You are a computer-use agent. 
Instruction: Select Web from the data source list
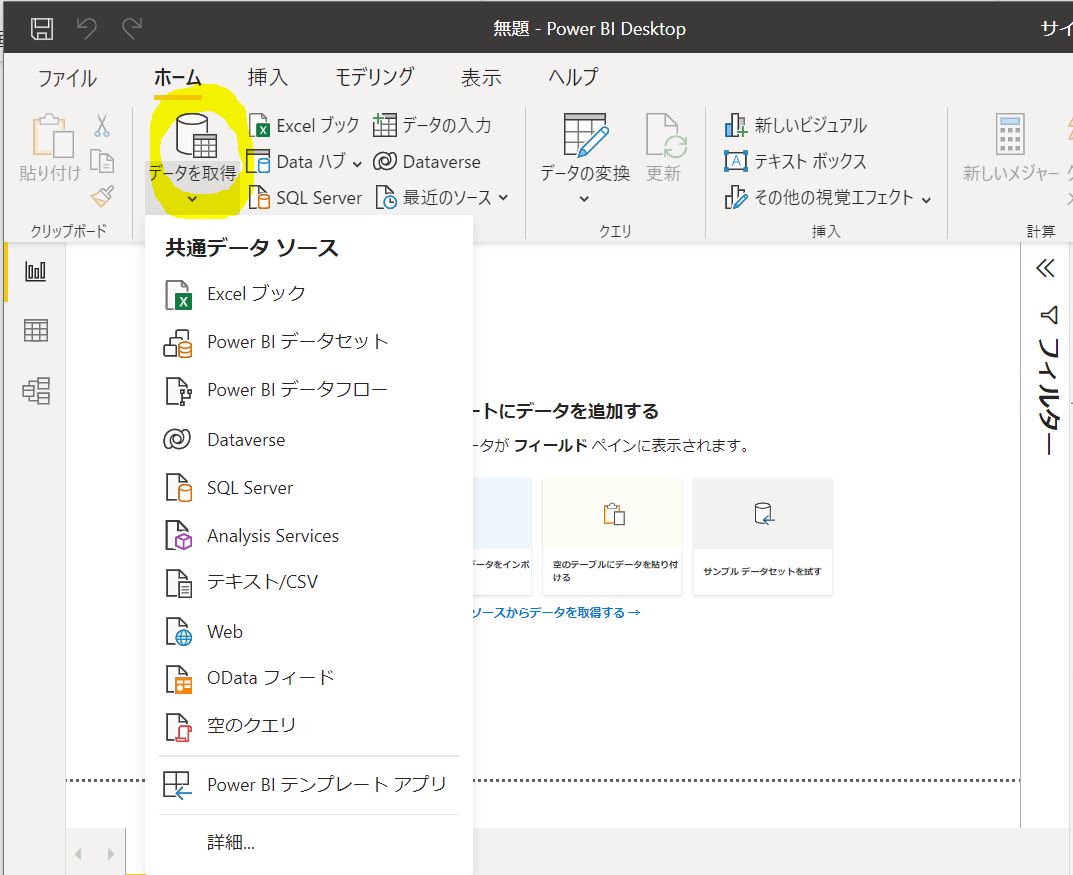(225, 632)
